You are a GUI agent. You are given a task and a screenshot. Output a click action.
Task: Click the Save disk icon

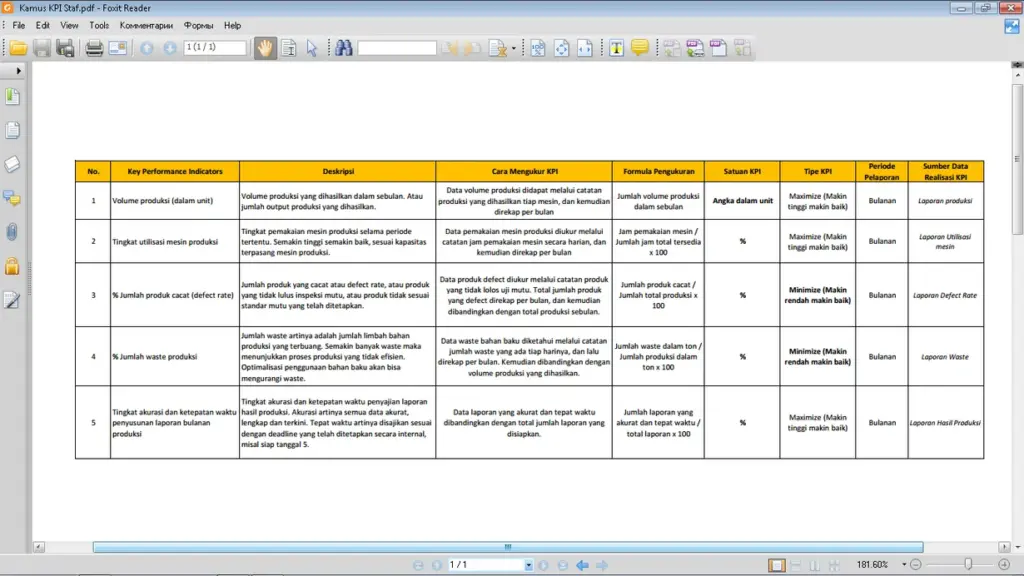click(x=42, y=48)
